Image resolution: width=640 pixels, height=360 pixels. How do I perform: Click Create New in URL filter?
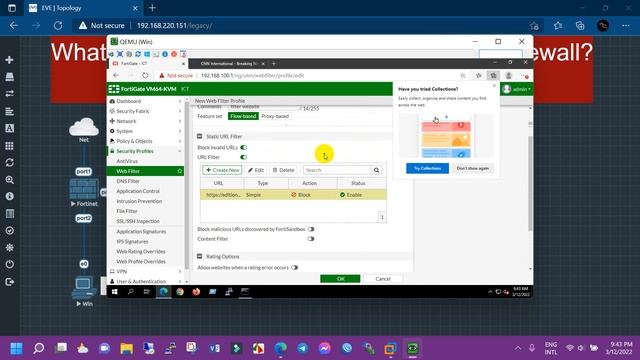[222, 170]
